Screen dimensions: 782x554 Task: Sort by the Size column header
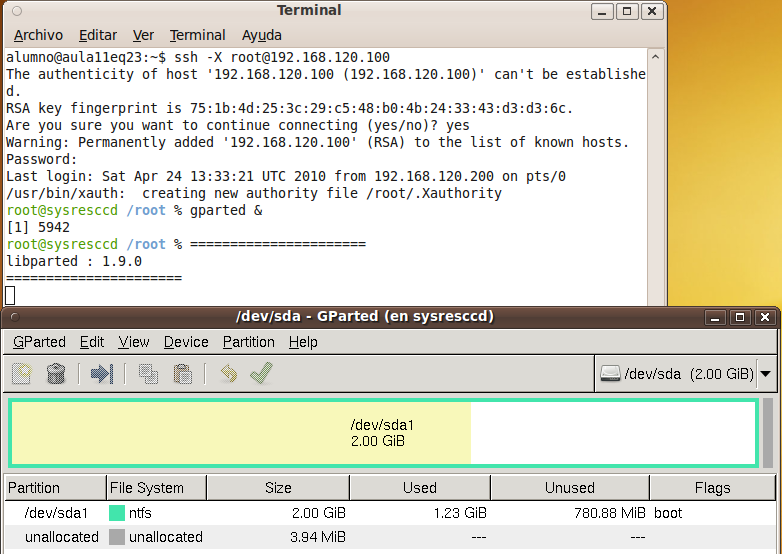click(x=278, y=488)
